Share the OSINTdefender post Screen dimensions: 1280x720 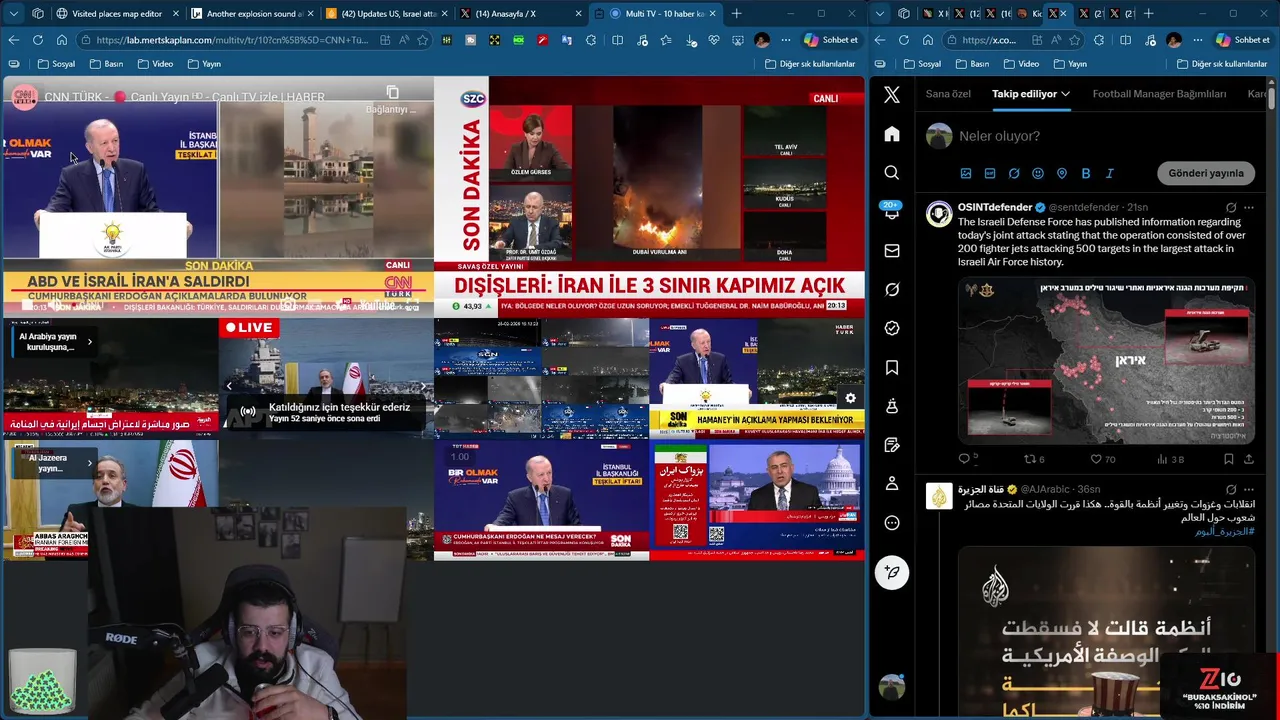coord(1249,459)
